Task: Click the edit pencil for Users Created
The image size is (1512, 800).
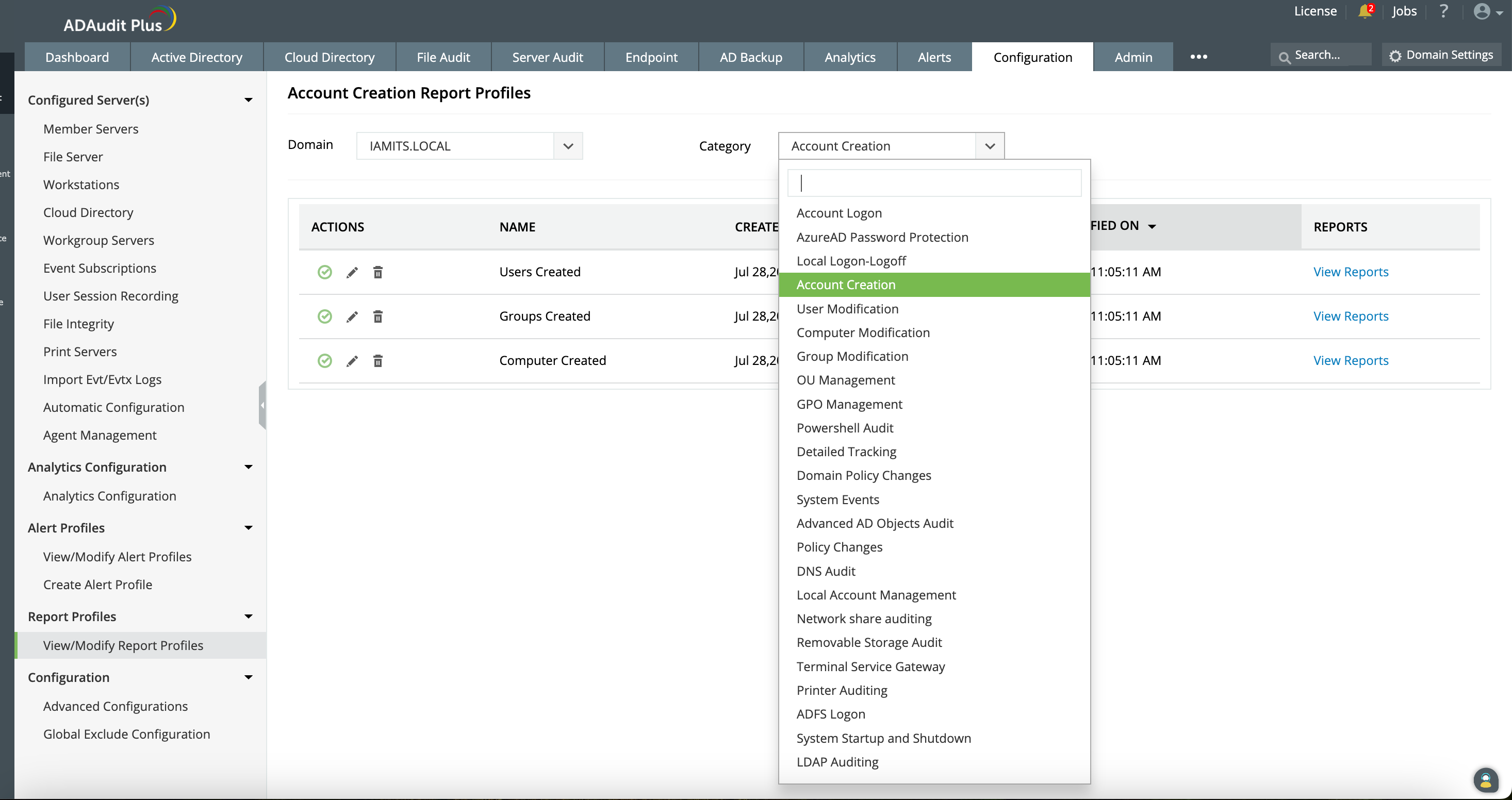Action: 352,272
